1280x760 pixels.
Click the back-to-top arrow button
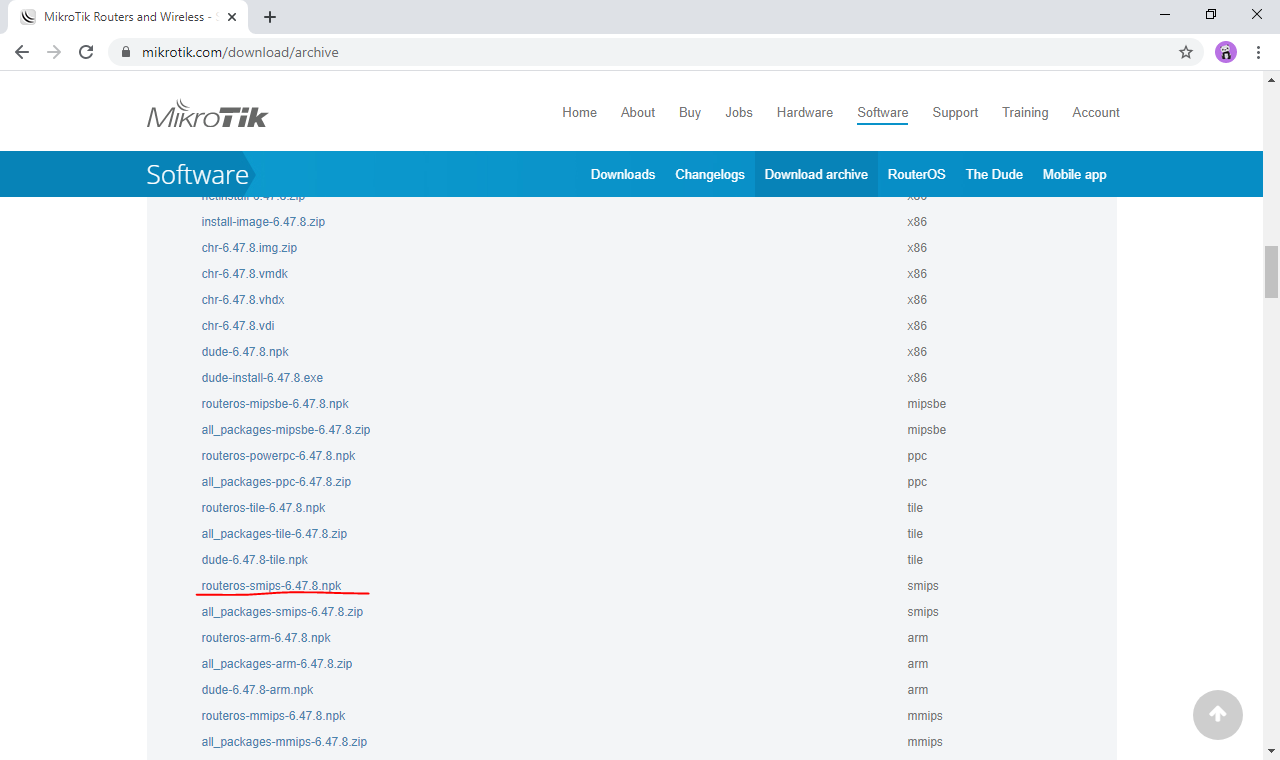coord(1218,714)
